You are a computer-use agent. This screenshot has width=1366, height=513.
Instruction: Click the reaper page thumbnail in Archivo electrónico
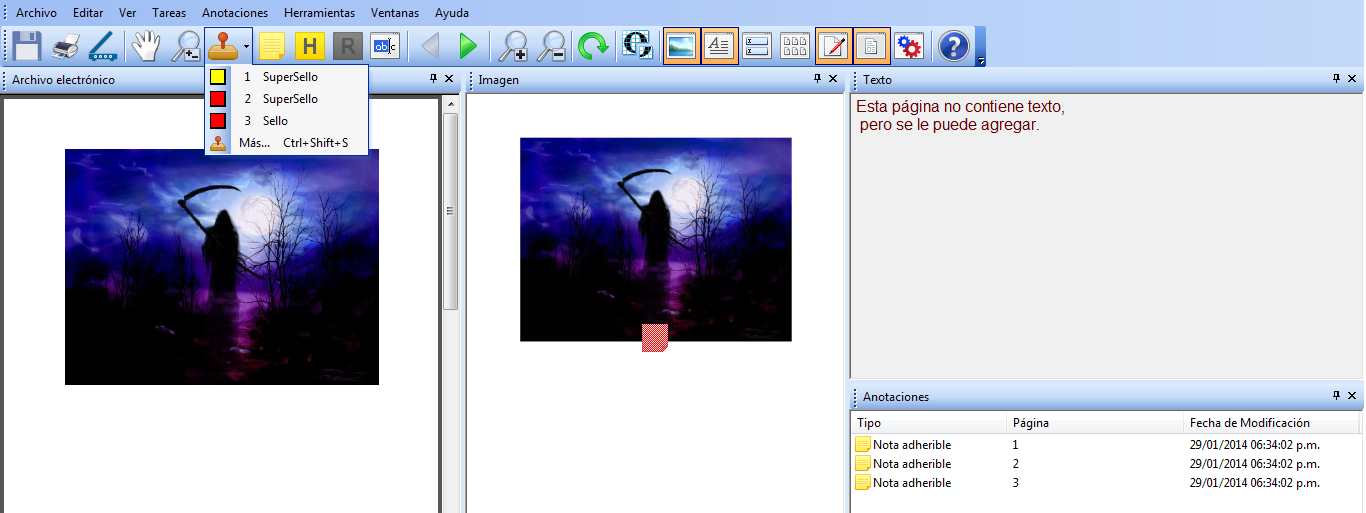pyautogui.click(x=222, y=267)
